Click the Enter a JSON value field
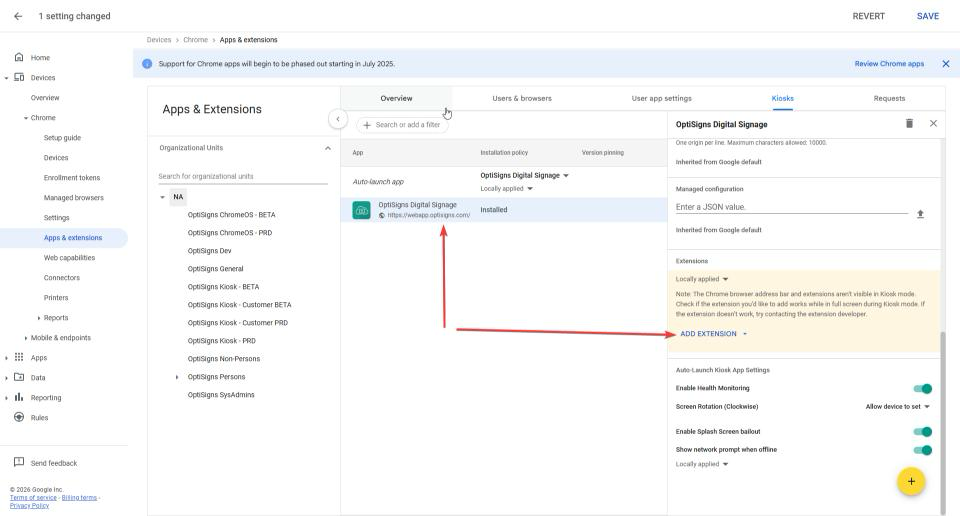 pos(791,207)
